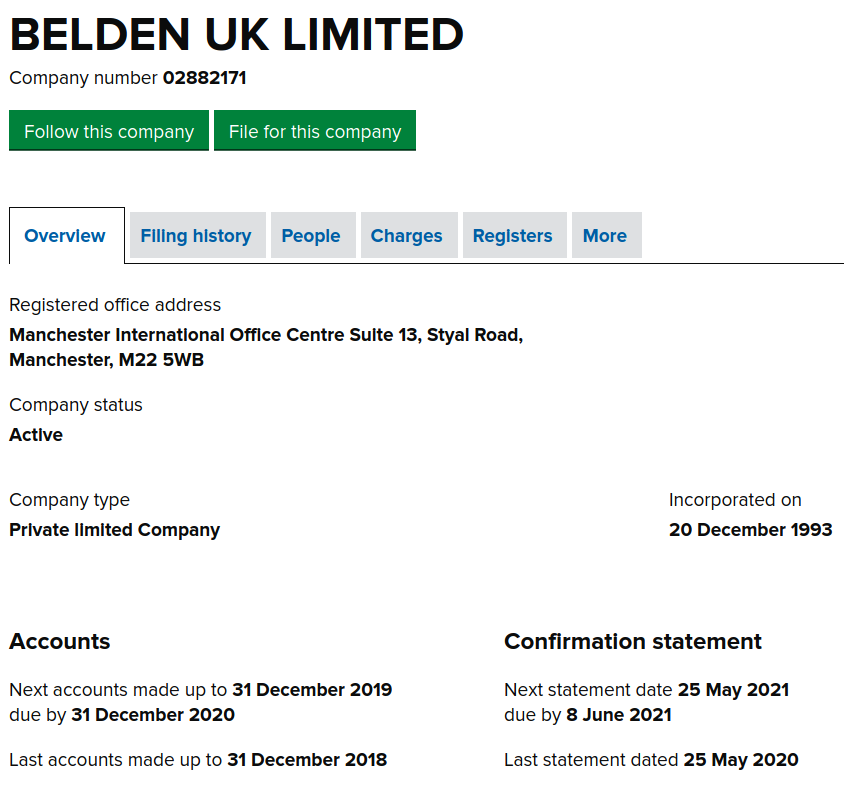The image size is (844, 785).
Task: Open the Filing history tab
Action: pos(196,236)
